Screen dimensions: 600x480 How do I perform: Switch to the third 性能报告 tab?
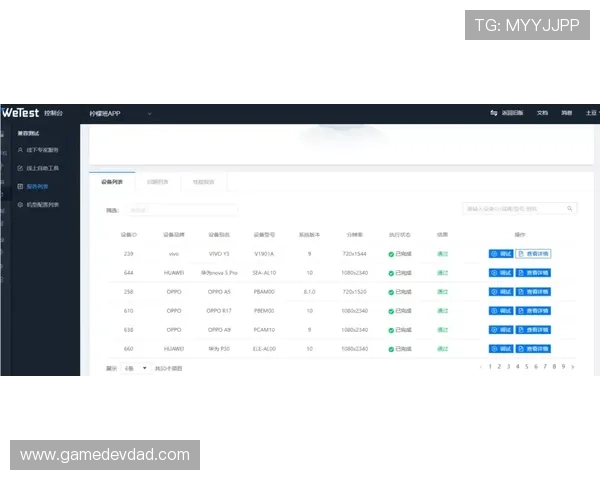[x=204, y=182]
